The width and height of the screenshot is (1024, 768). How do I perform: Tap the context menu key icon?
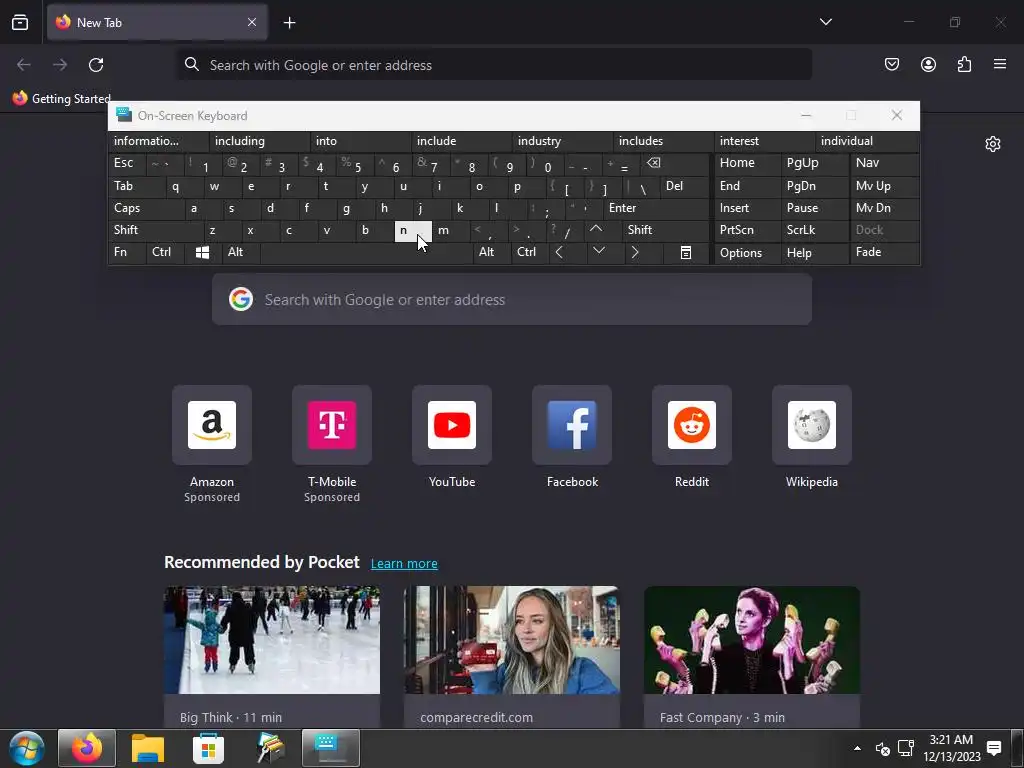click(x=686, y=252)
